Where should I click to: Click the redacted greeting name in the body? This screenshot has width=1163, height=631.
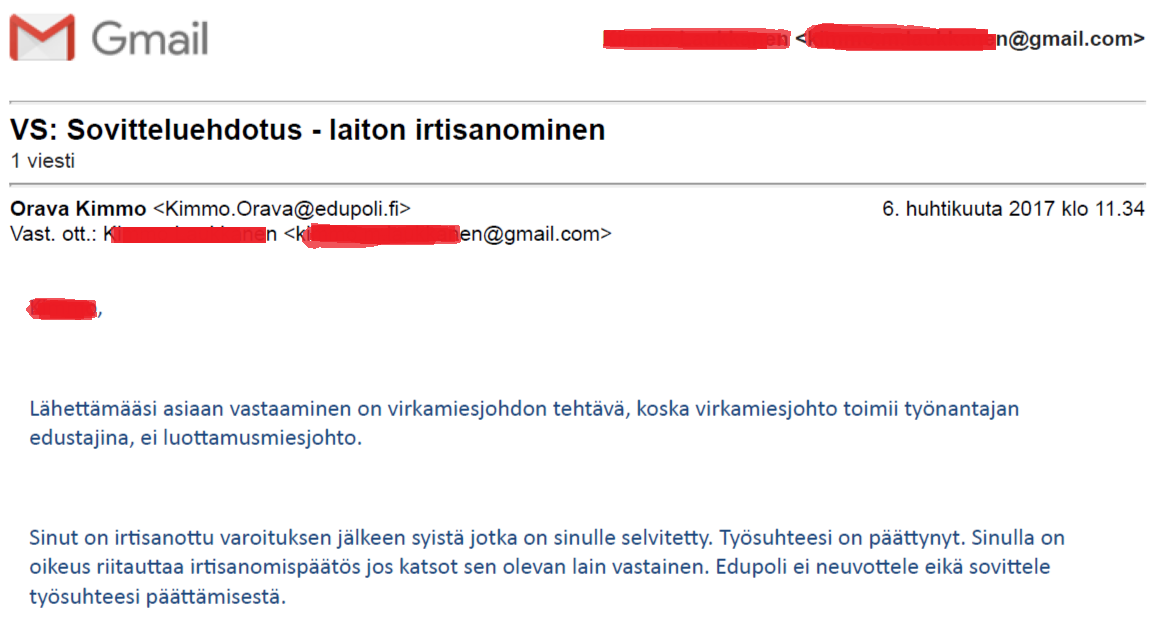[64, 309]
